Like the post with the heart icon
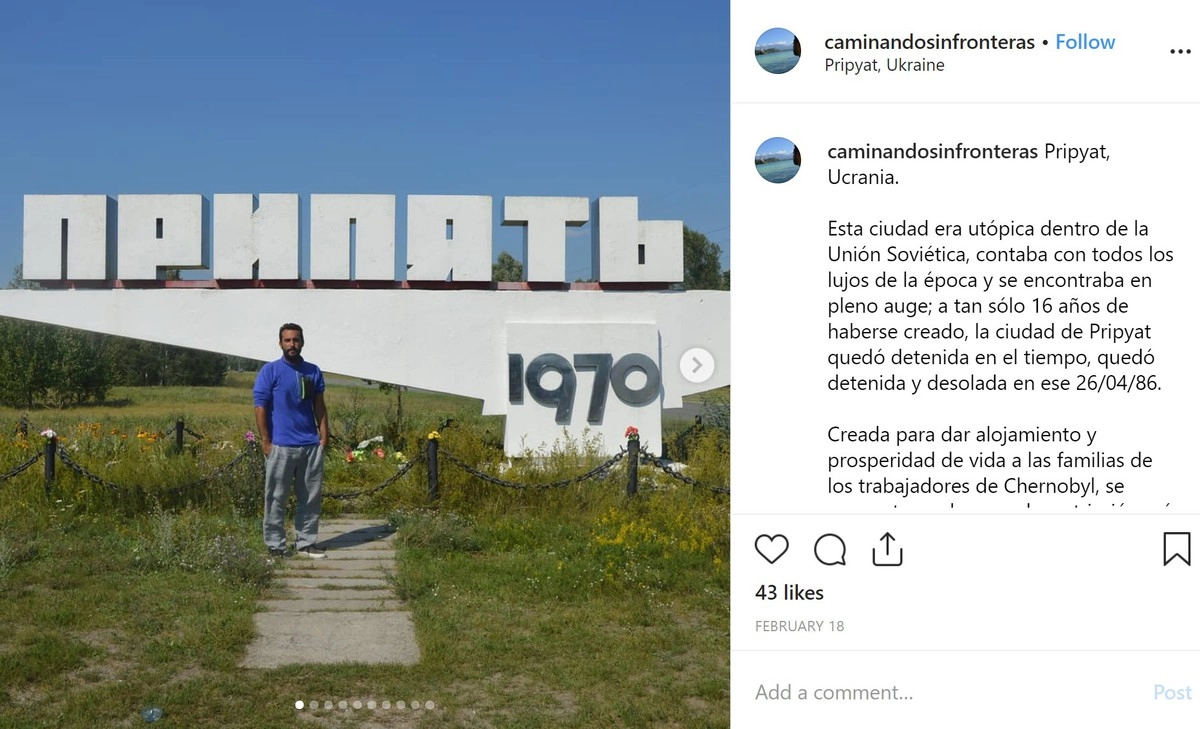Viewport: 1200px width, 729px height. [x=771, y=549]
